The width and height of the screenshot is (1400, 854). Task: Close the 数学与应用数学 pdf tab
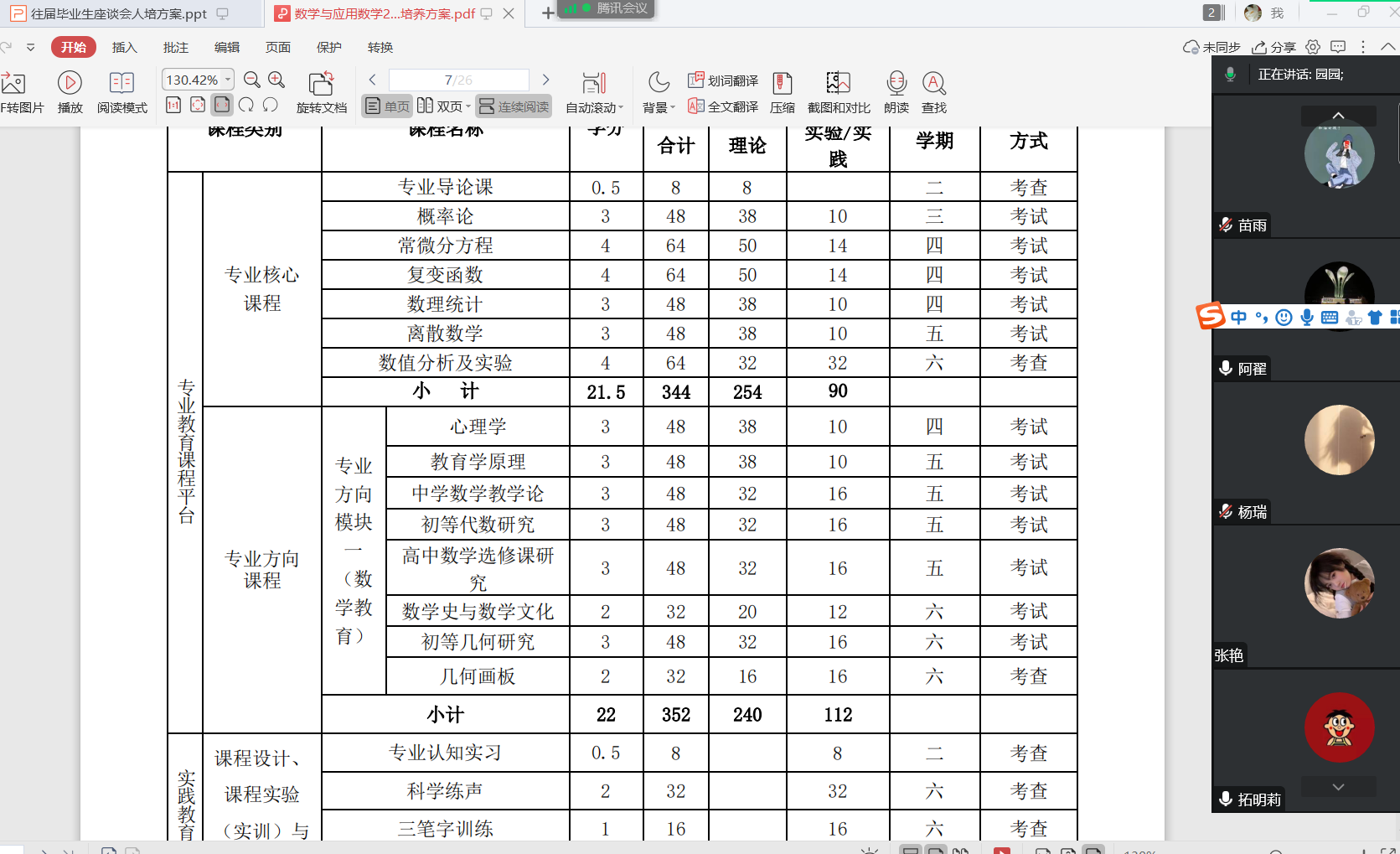pyautogui.click(x=509, y=13)
